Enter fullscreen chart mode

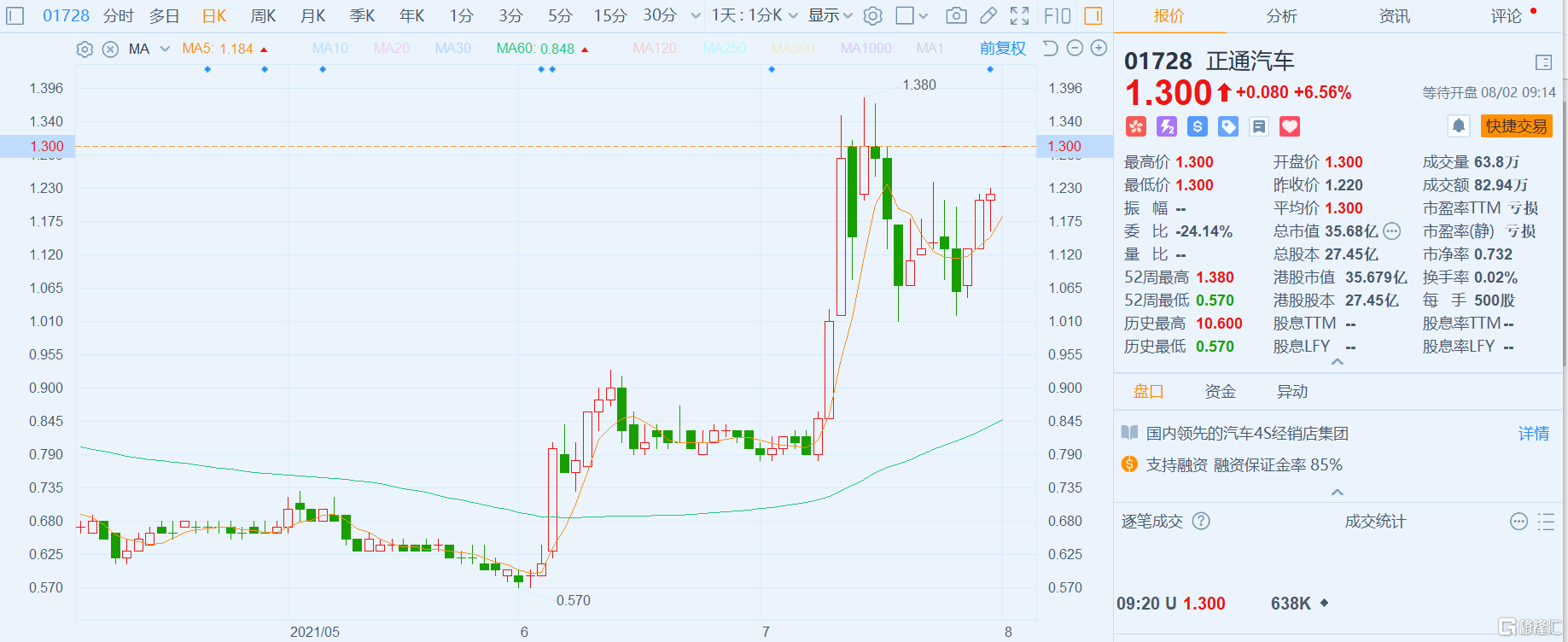(x=1019, y=15)
